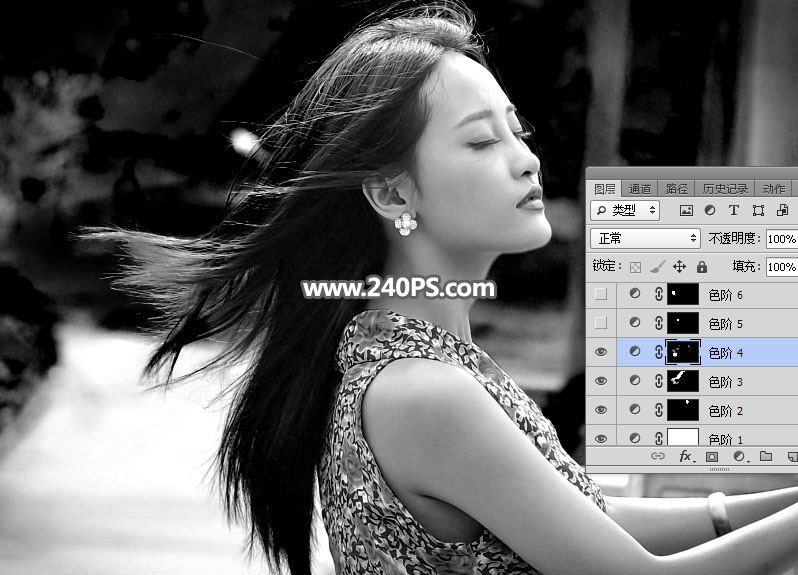Toggle mask link icon on 色阶 6
This screenshot has width=798, height=575.
659,294
